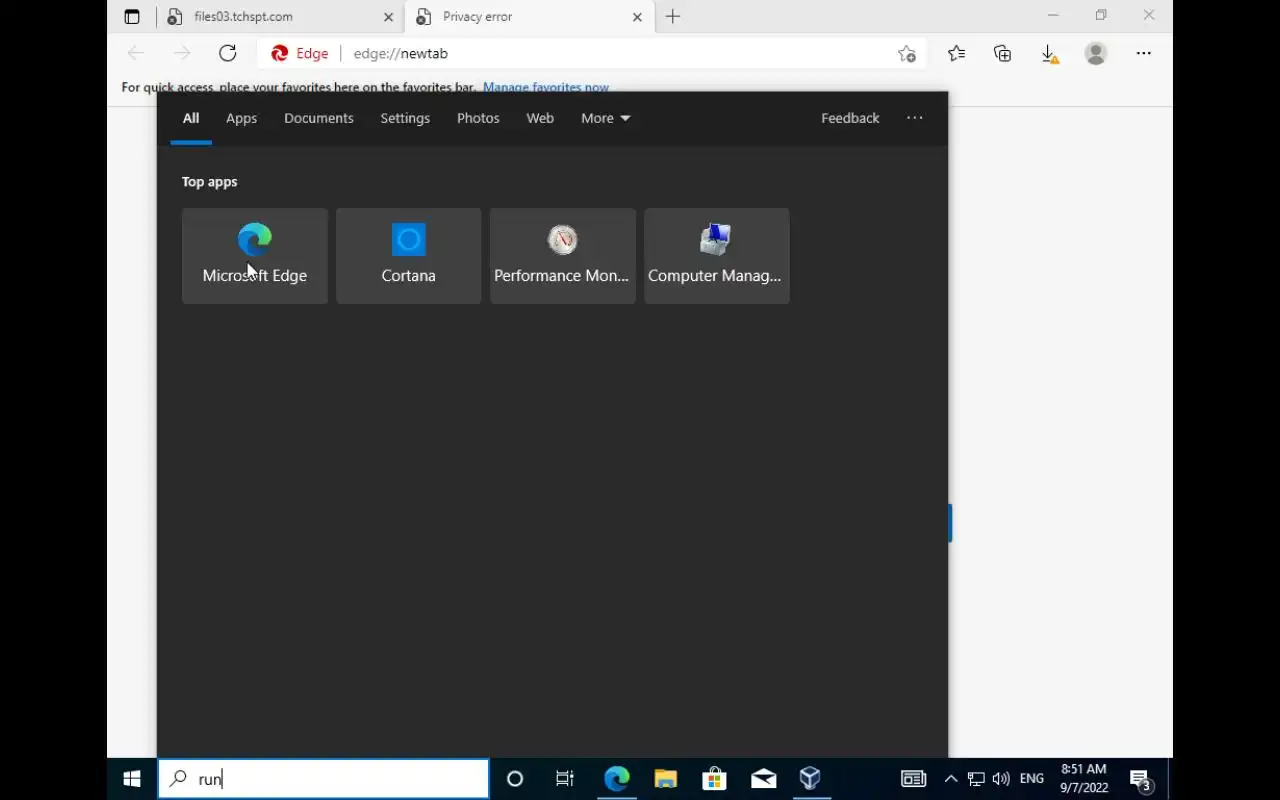Click the Manage favorites now link
The image size is (1280, 800).
pyautogui.click(x=546, y=87)
